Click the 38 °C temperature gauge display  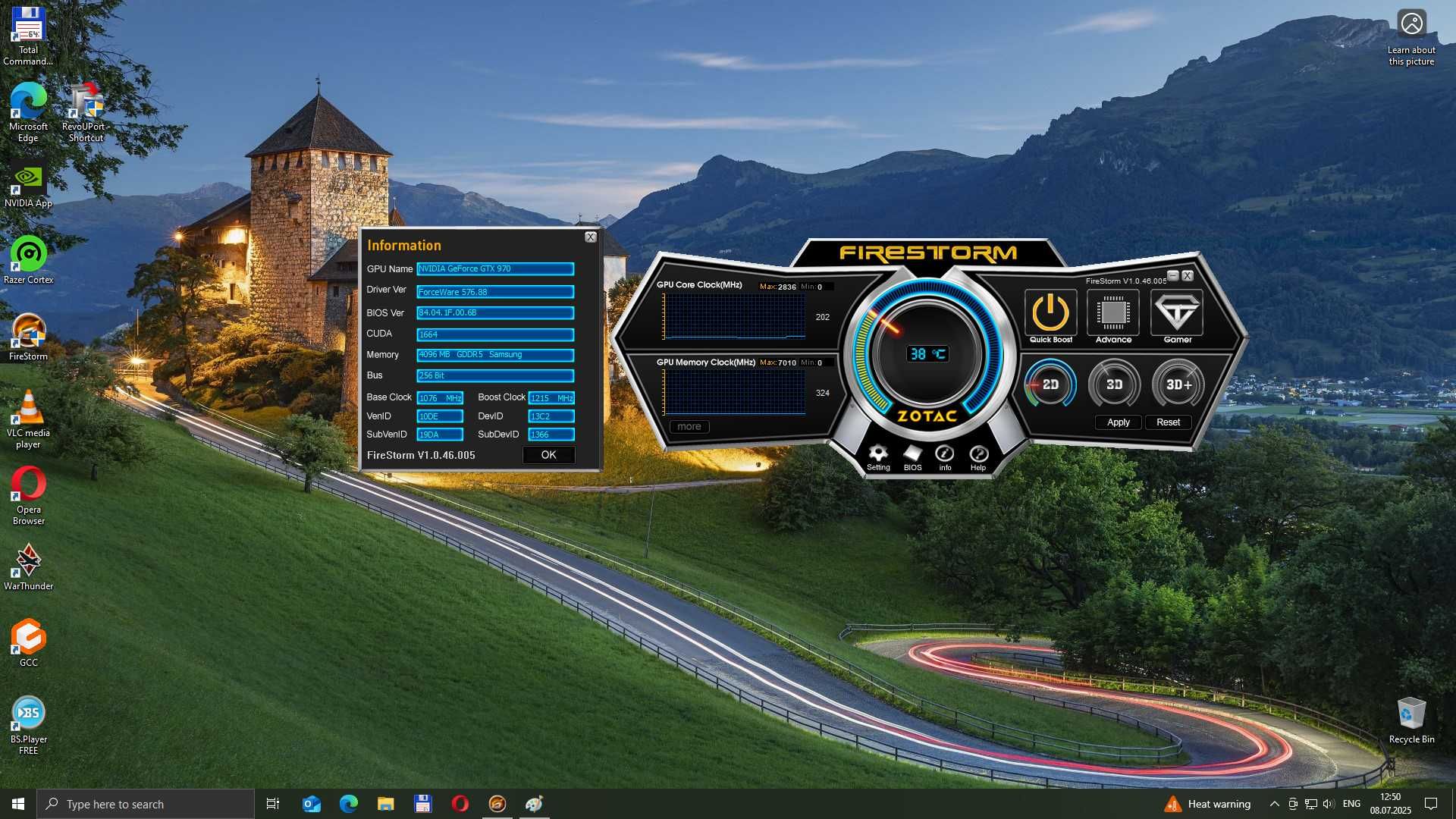927,354
